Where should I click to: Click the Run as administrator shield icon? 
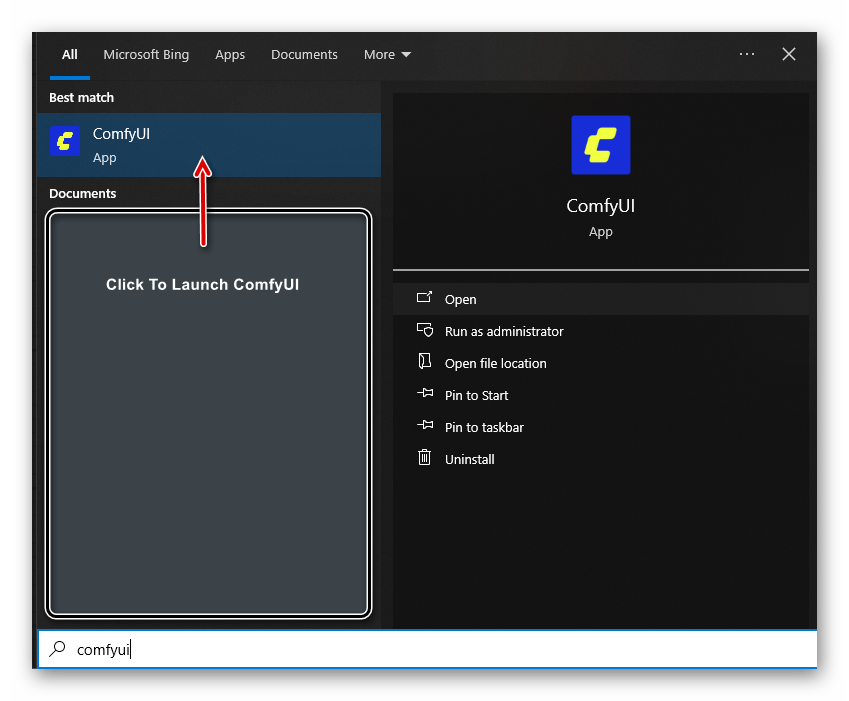(425, 331)
